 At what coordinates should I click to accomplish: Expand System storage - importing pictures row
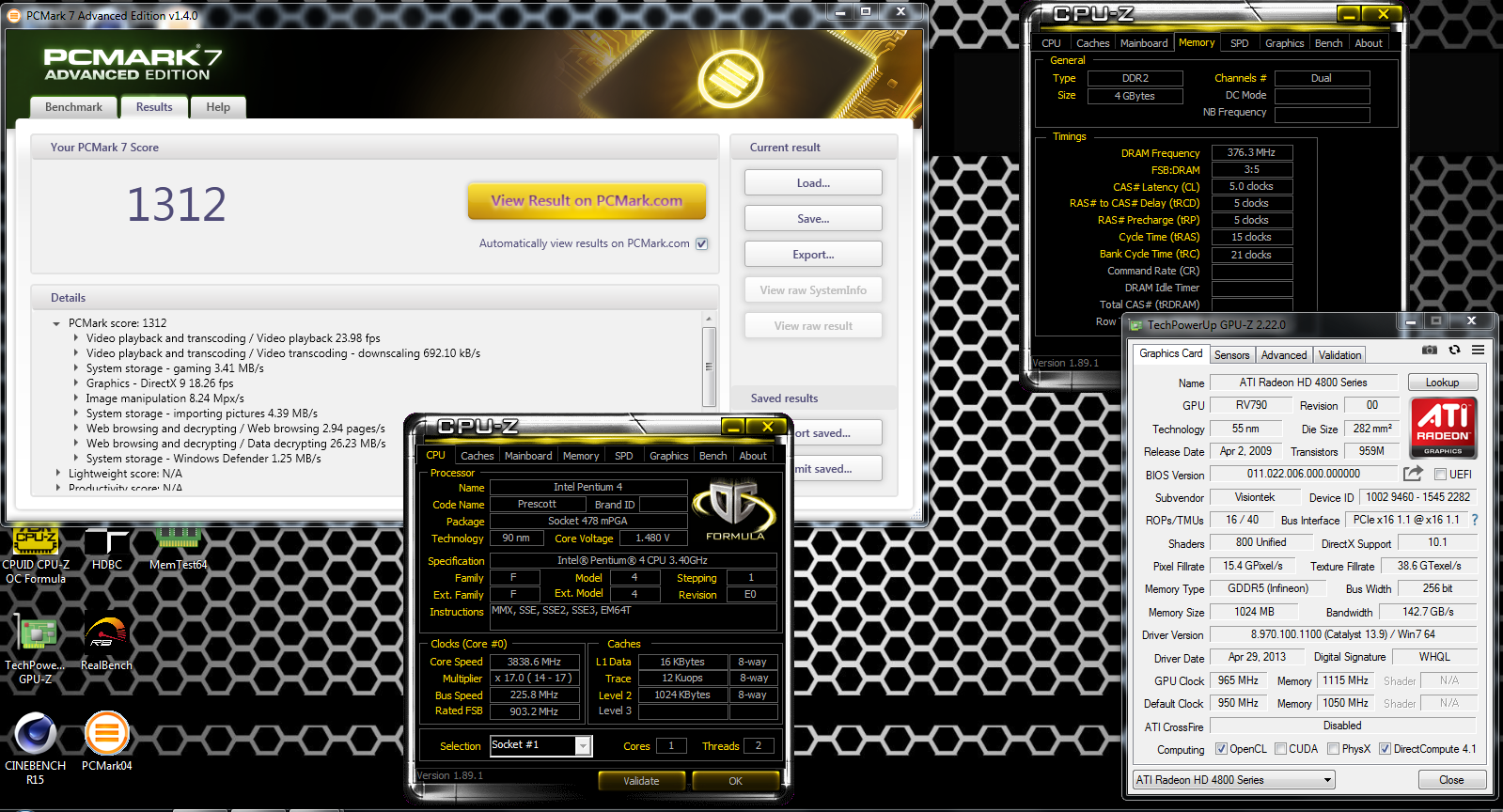tap(76, 414)
